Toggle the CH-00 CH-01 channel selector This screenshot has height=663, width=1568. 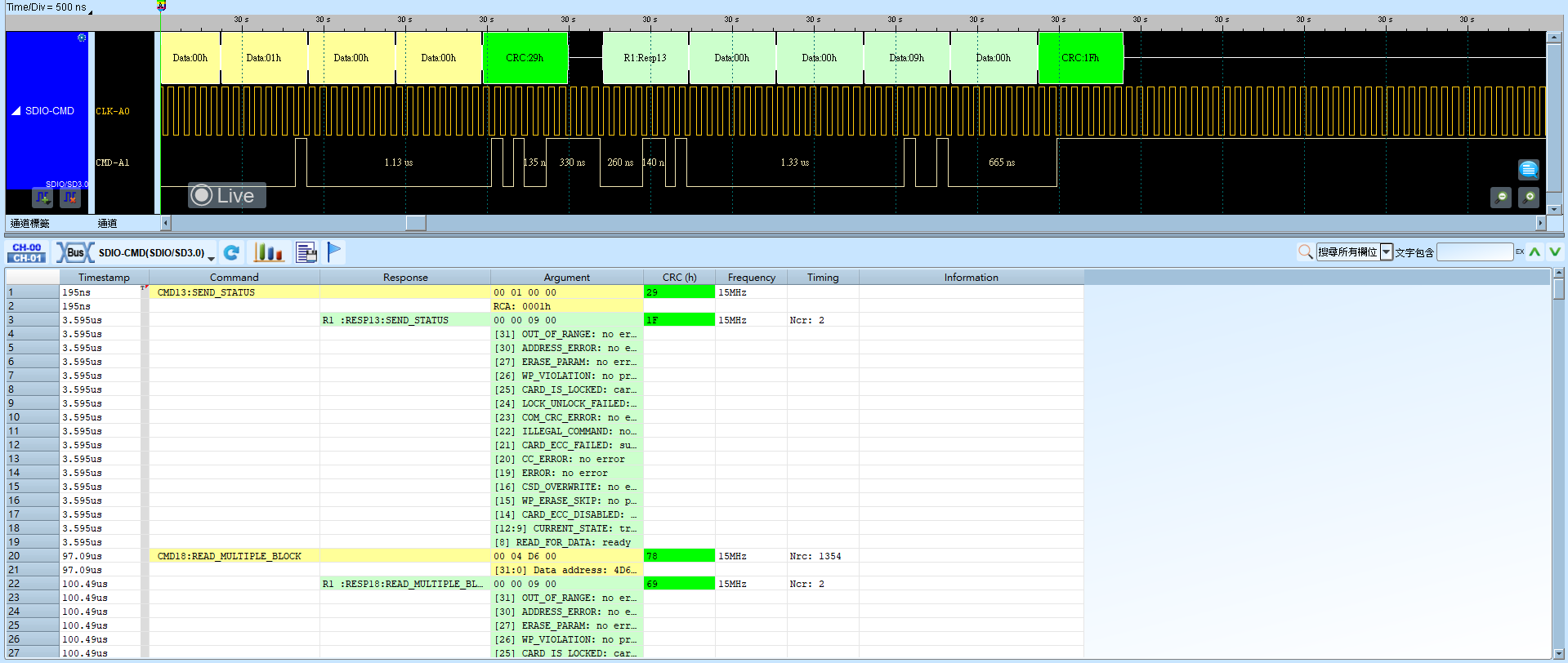[x=27, y=253]
